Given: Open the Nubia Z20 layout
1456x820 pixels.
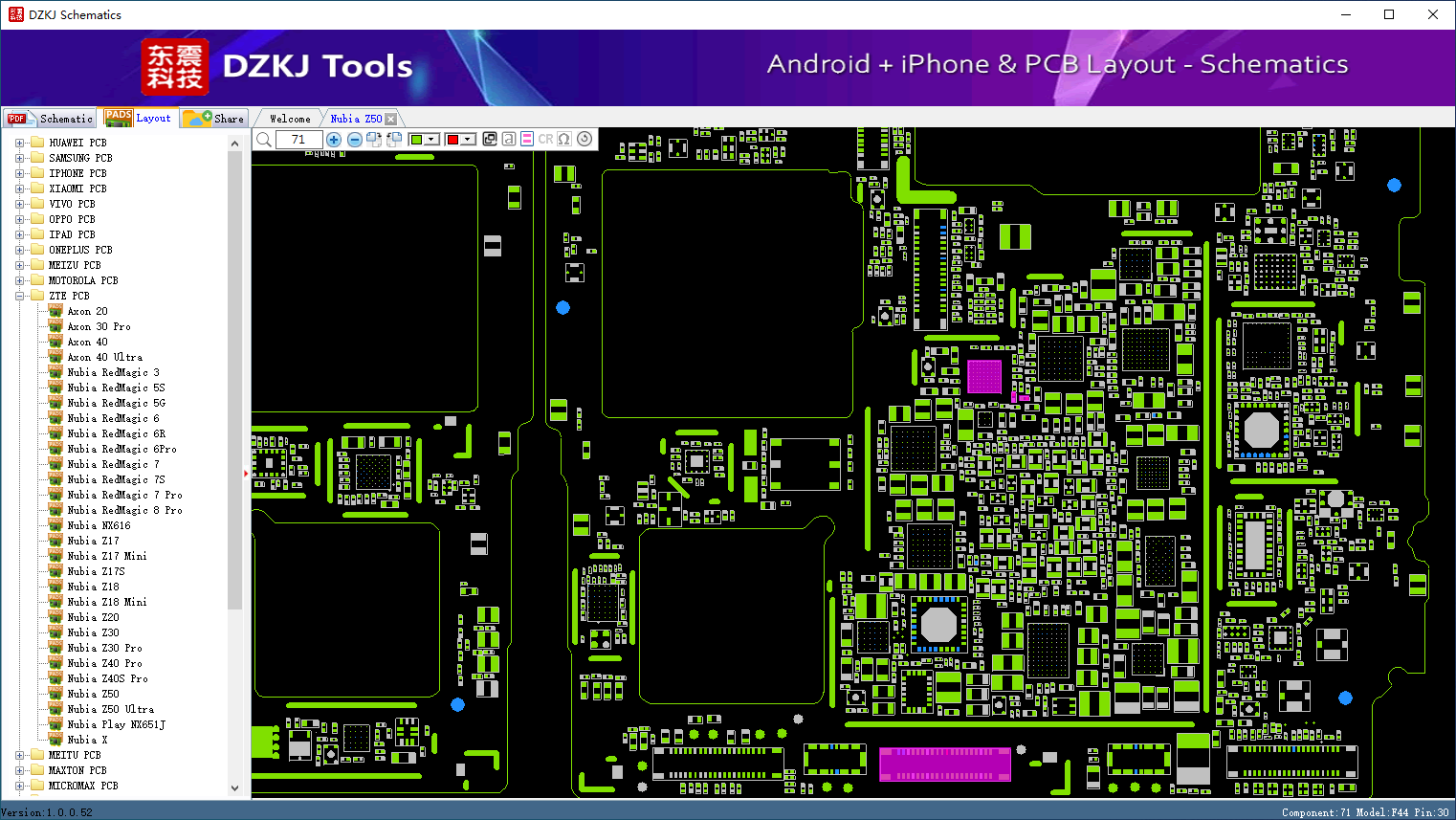Looking at the screenshot, I should tap(93, 617).
